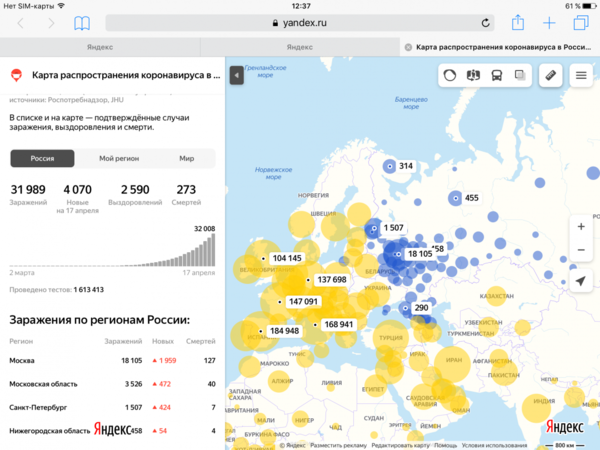Open the Редактировать карту link
Viewport: 600px width, 450px height.
pos(400,445)
